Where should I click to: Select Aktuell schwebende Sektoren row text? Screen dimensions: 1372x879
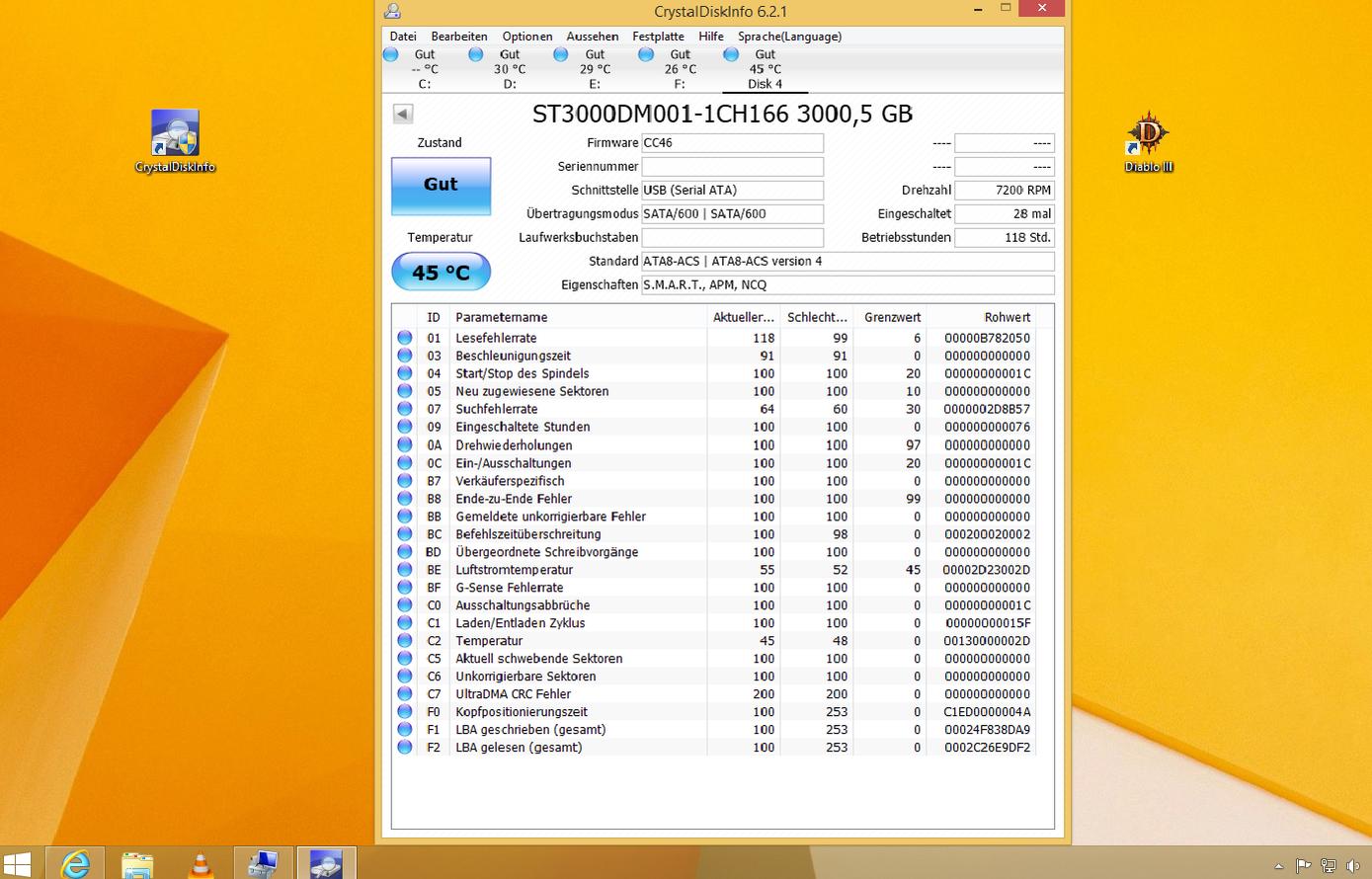[538, 659]
